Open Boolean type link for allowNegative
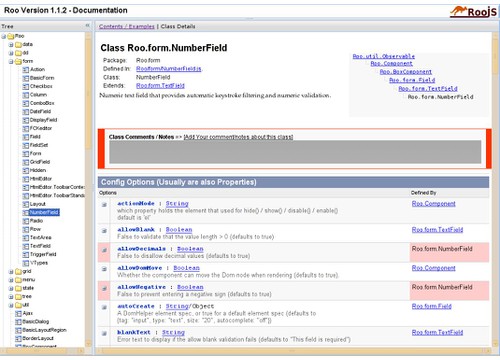Image resolution: width=500 pixels, height=360 pixels. [190, 287]
